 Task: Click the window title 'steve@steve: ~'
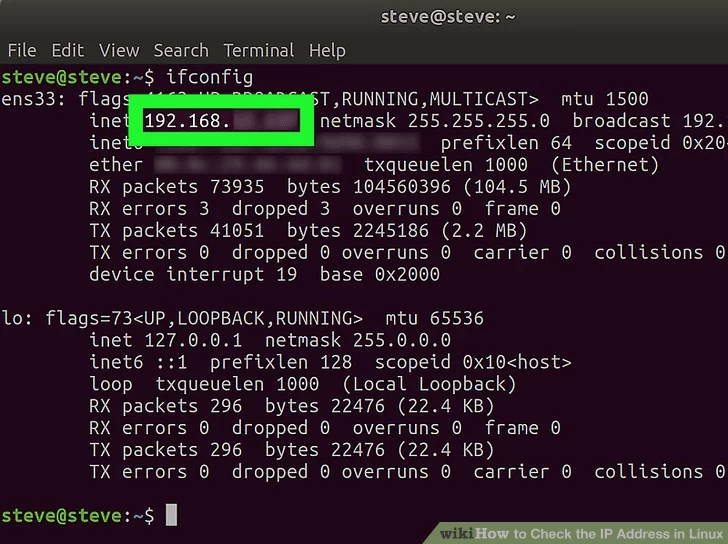(x=448, y=17)
